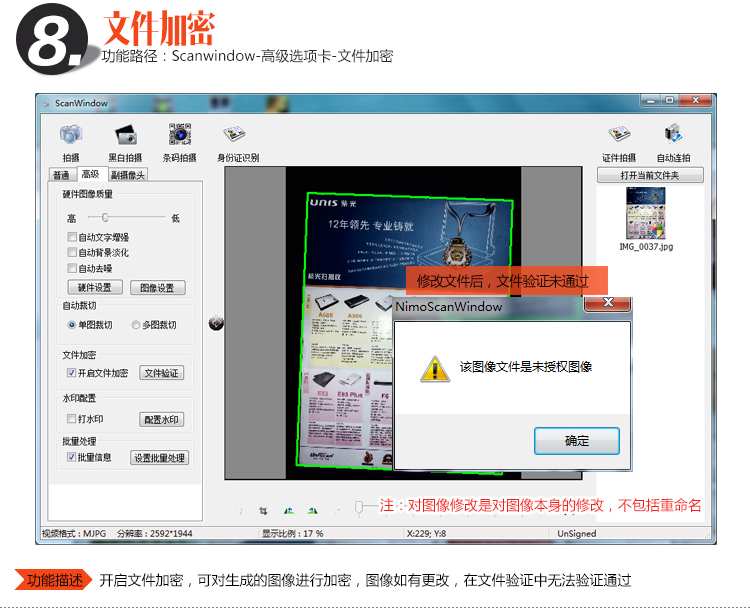Open the 条码拍摄 barcode capture tool
Screen dimensions: 750x614
coord(179,135)
